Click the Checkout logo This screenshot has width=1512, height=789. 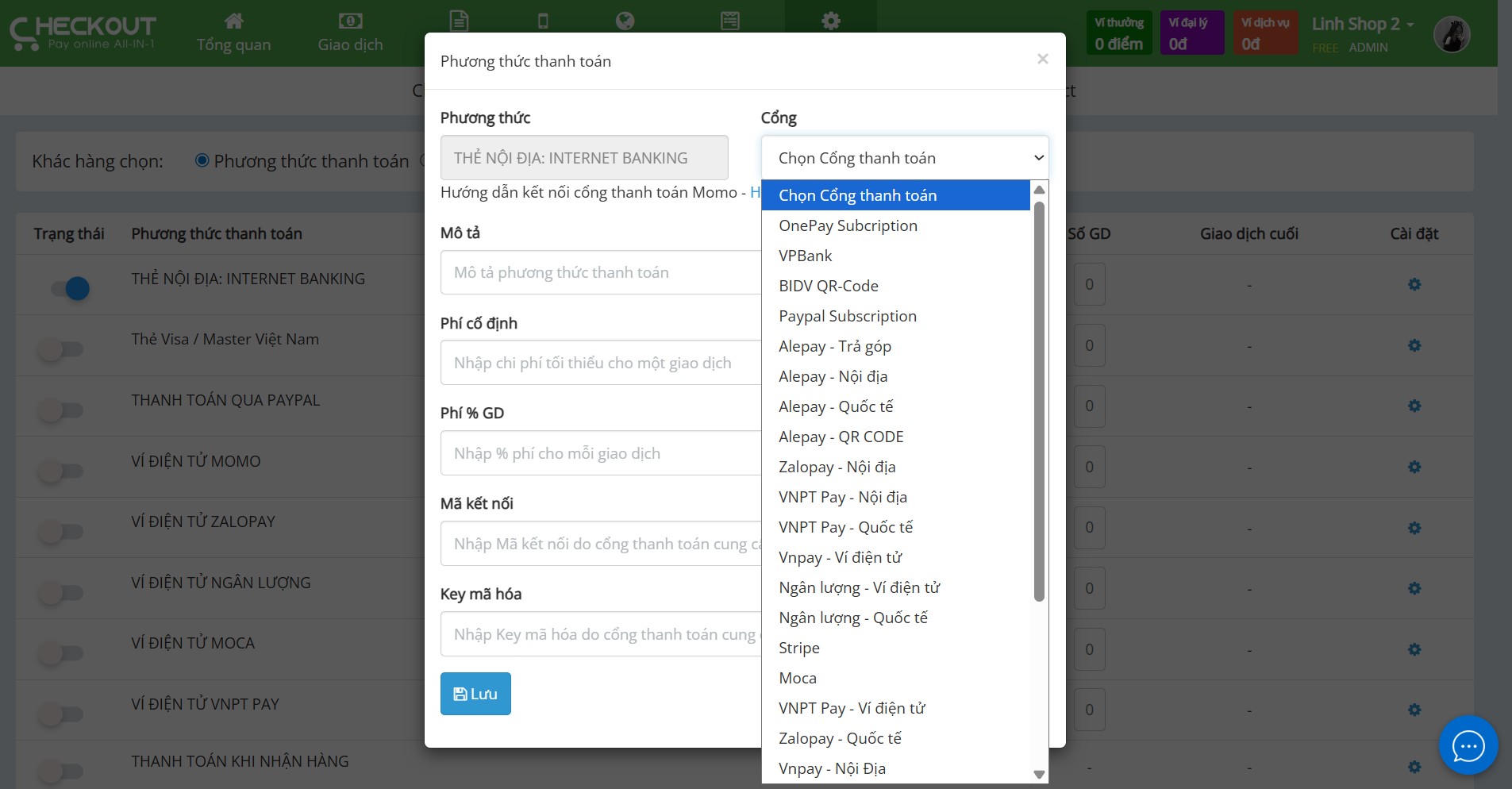83,33
